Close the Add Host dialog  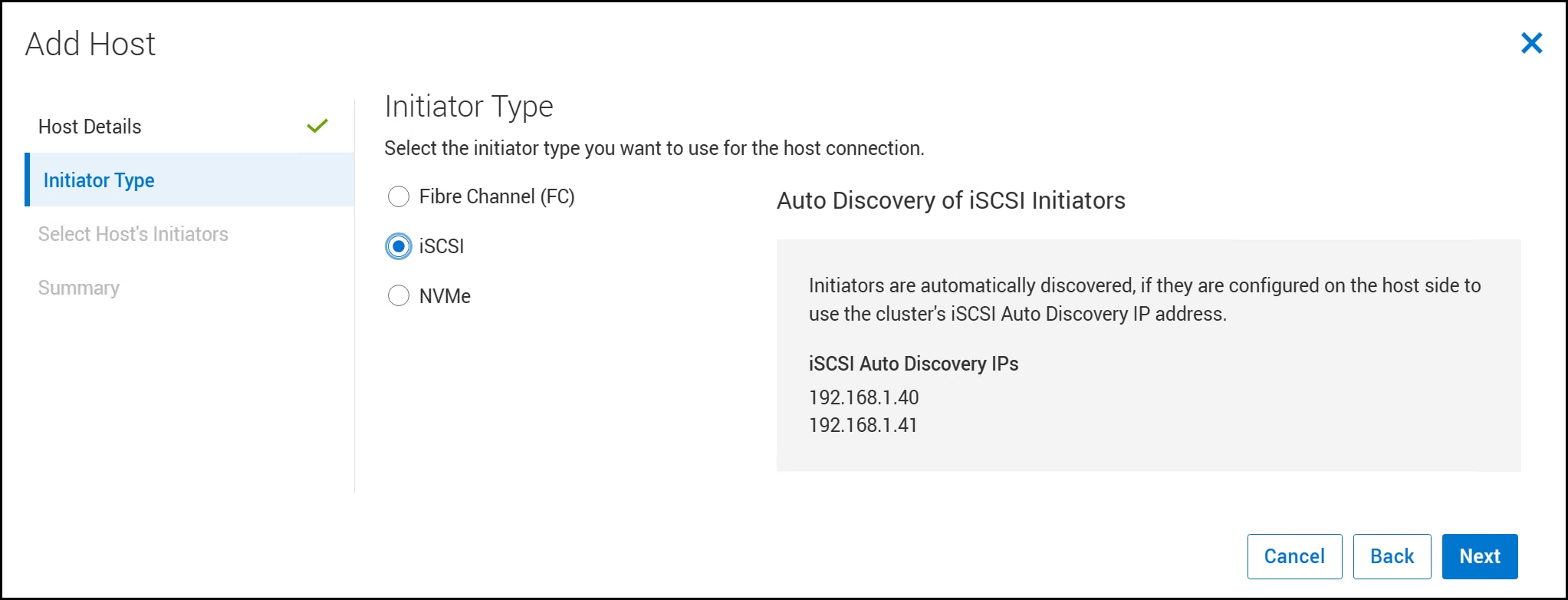pyautogui.click(x=1531, y=43)
